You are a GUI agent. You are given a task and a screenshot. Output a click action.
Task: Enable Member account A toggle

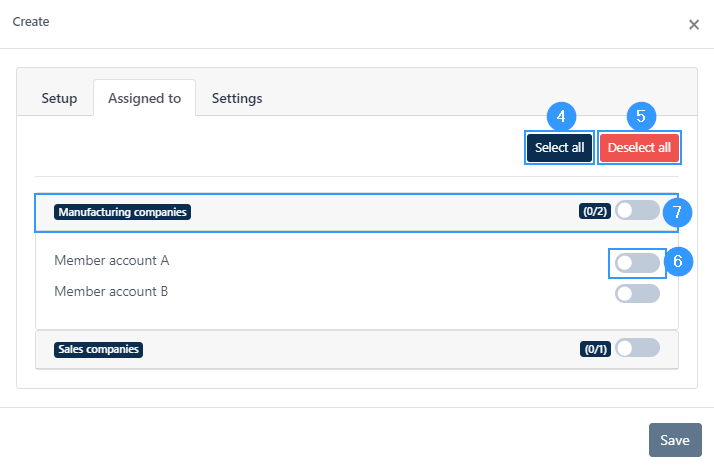[637, 263]
